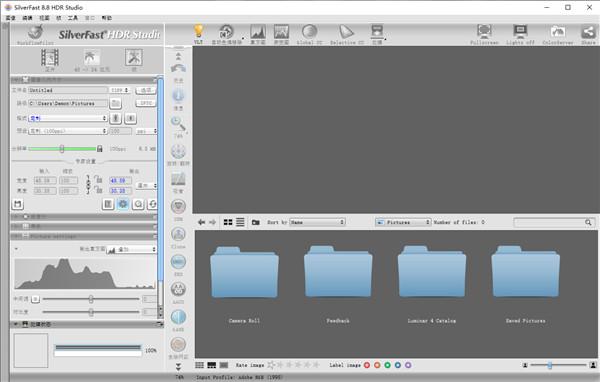The image size is (600, 382).
Task: Open the Tools menu in menu bar
Action: (x=73, y=18)
